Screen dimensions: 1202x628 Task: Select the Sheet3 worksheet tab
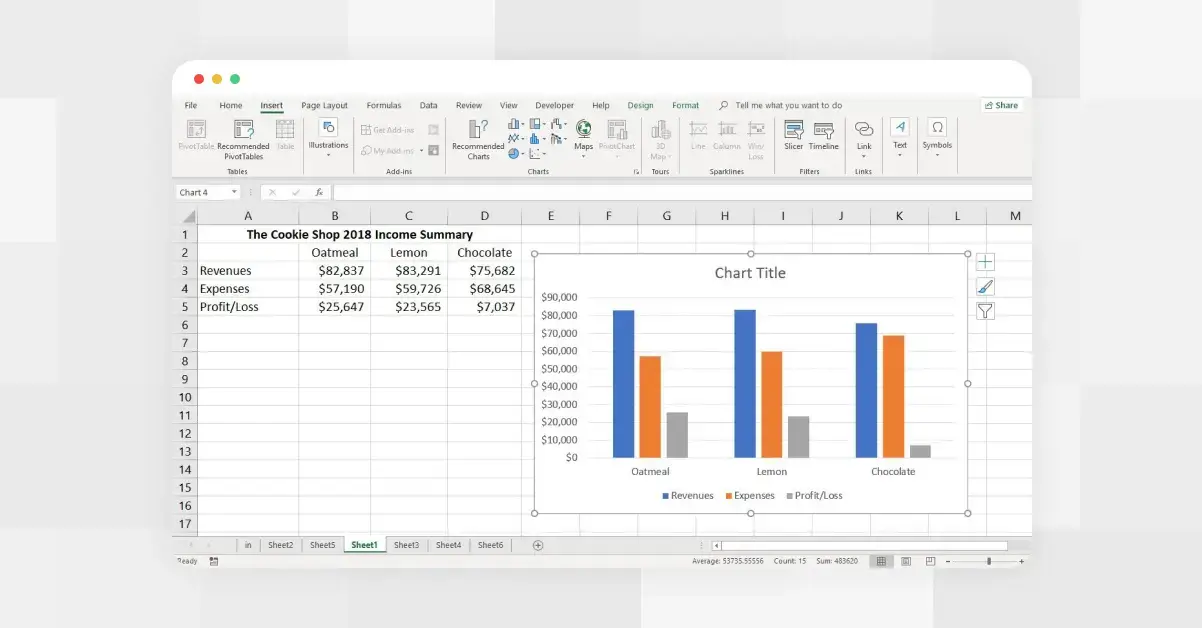click(406, 544)
